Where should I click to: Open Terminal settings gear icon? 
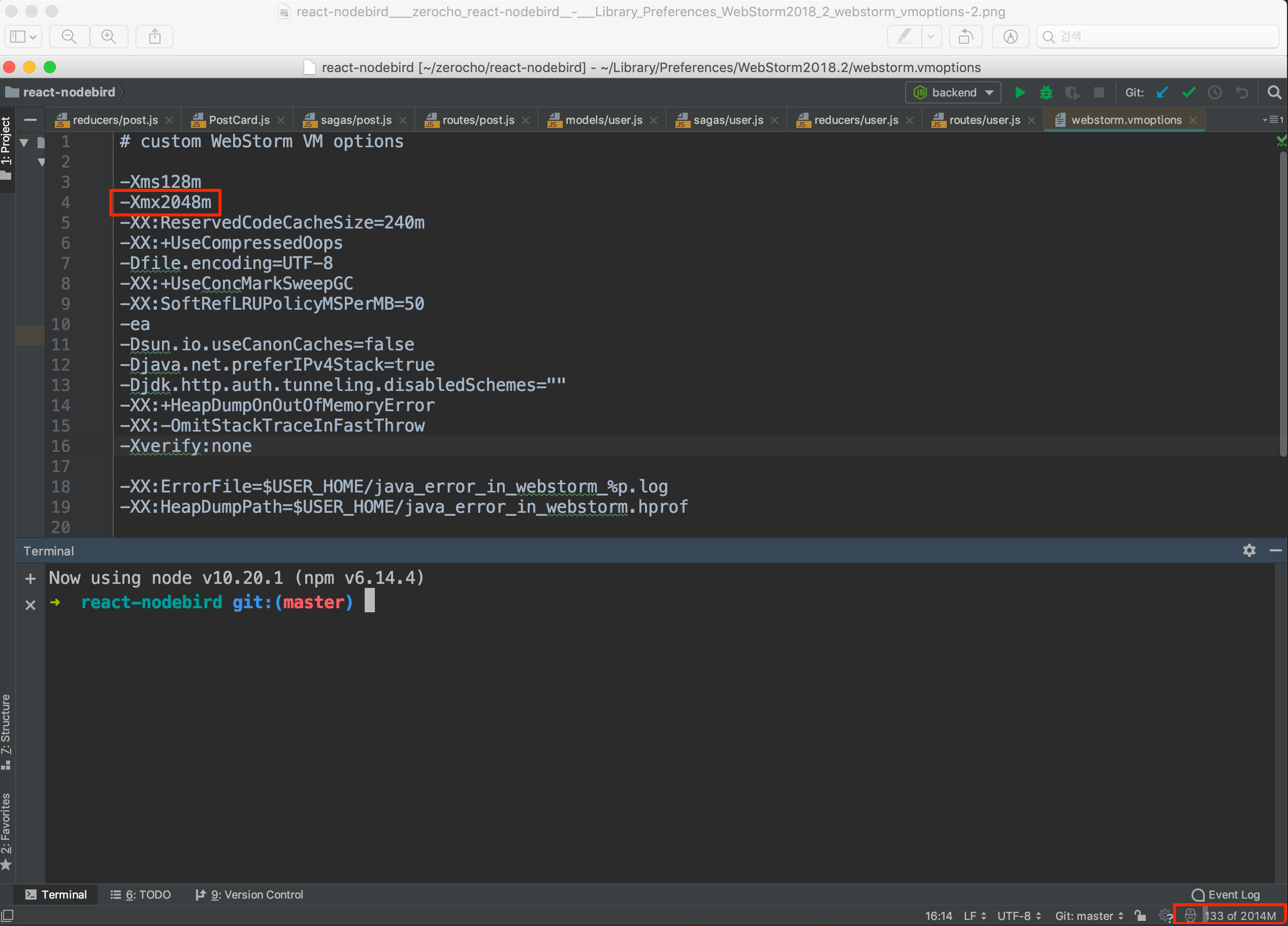[x=1249, y=550]
